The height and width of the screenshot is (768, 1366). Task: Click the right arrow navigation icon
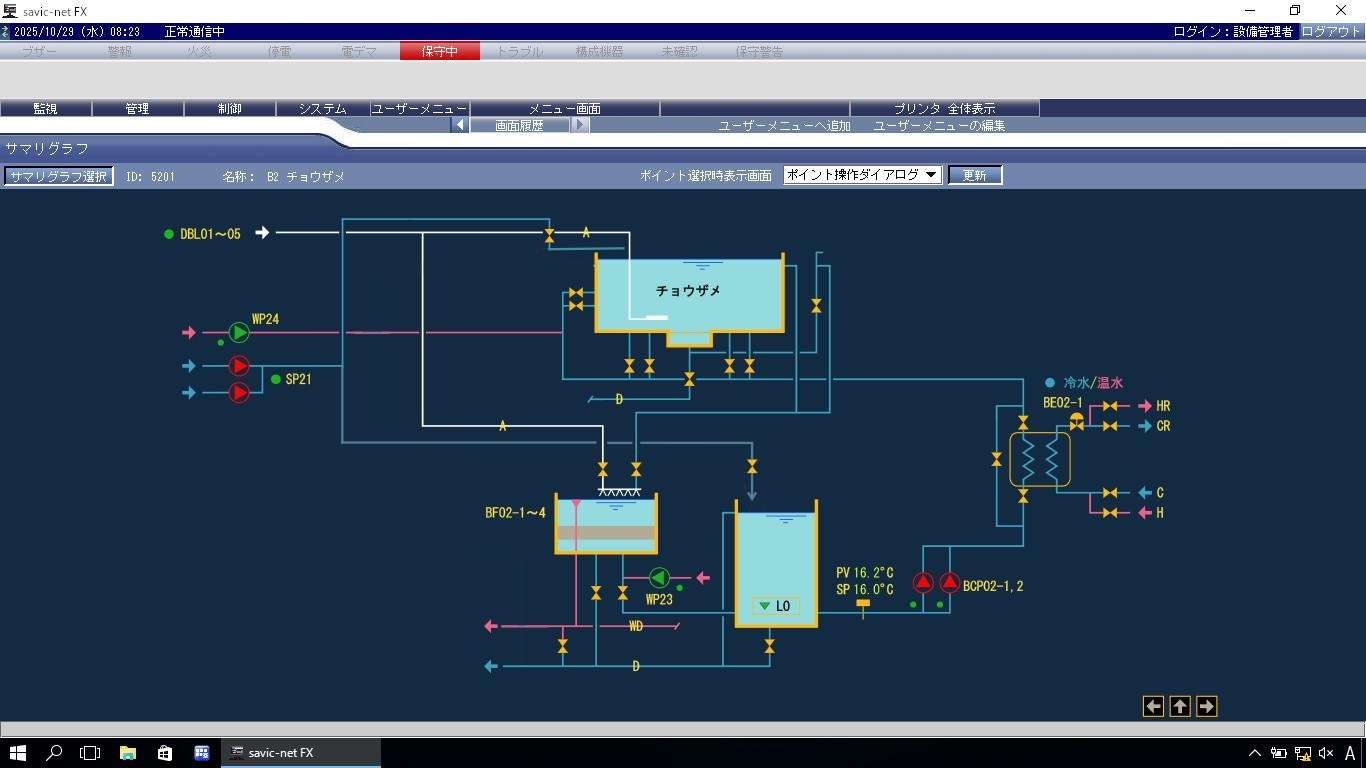[1206, 707]
